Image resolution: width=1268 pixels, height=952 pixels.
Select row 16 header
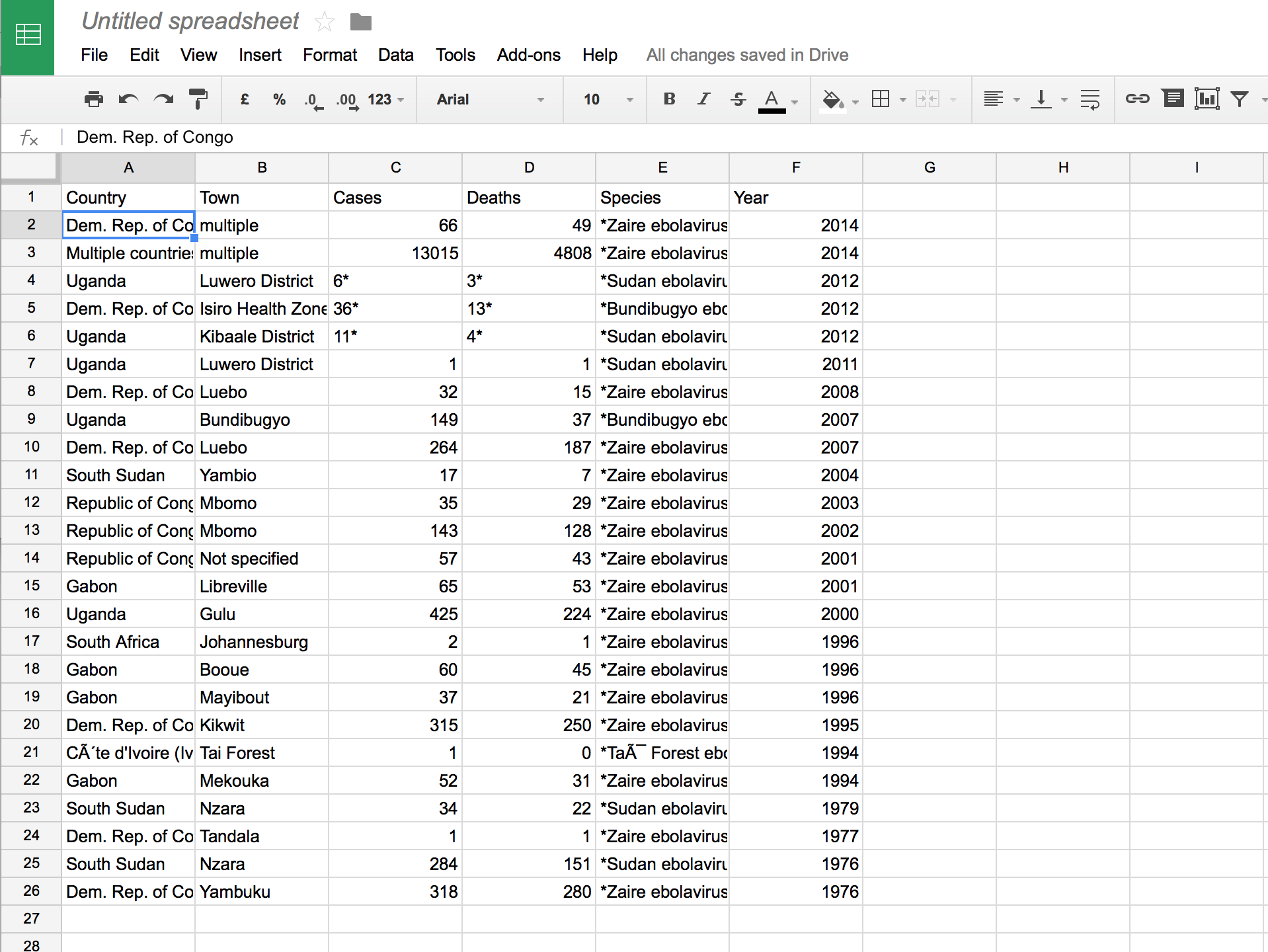pyautogui.click(x=31, y=614)
